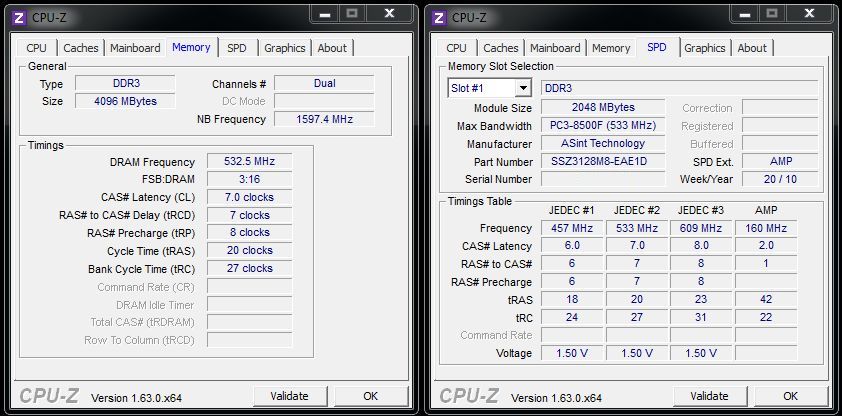The height and width of the screenshot is (416, 842).
Task: Open Caches tab in right window
Action: click(500, 48)
